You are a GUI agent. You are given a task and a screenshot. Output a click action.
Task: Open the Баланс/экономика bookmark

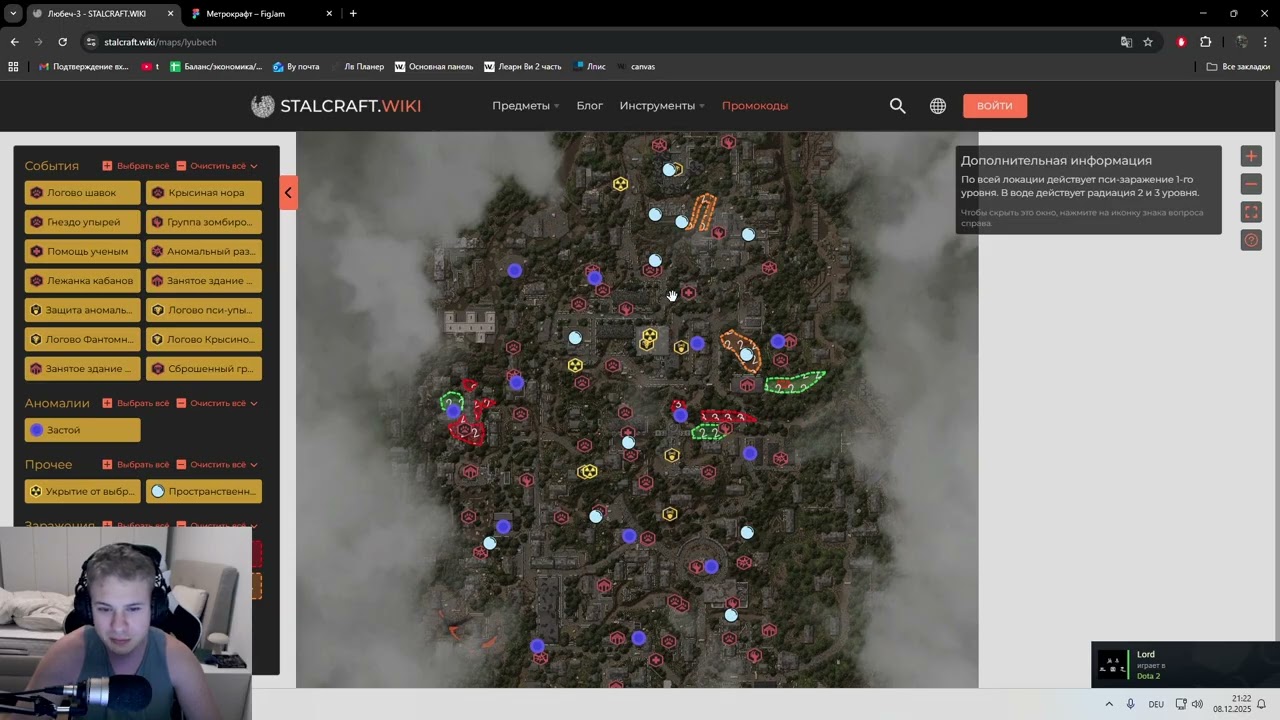click(x=216, y=67)
